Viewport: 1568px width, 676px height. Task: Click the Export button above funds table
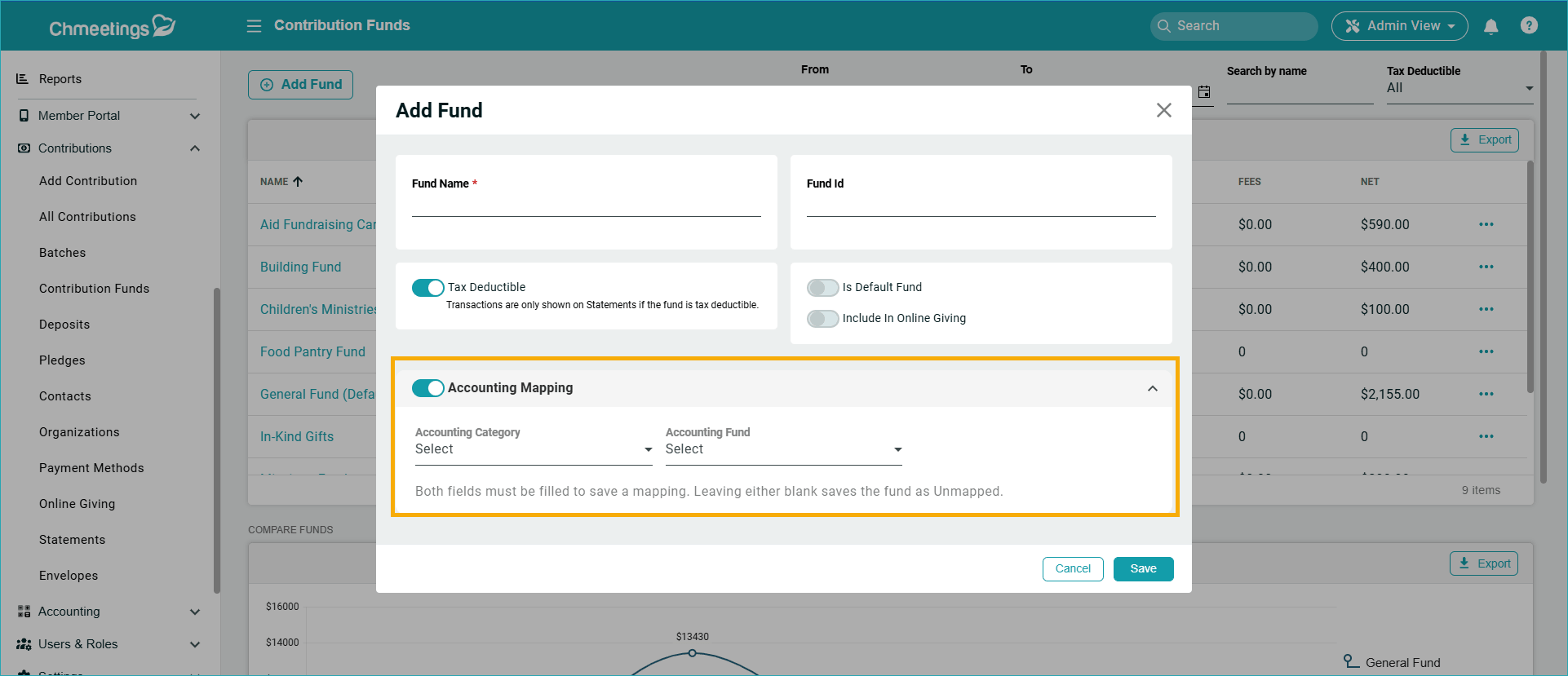pos(1485,140)
